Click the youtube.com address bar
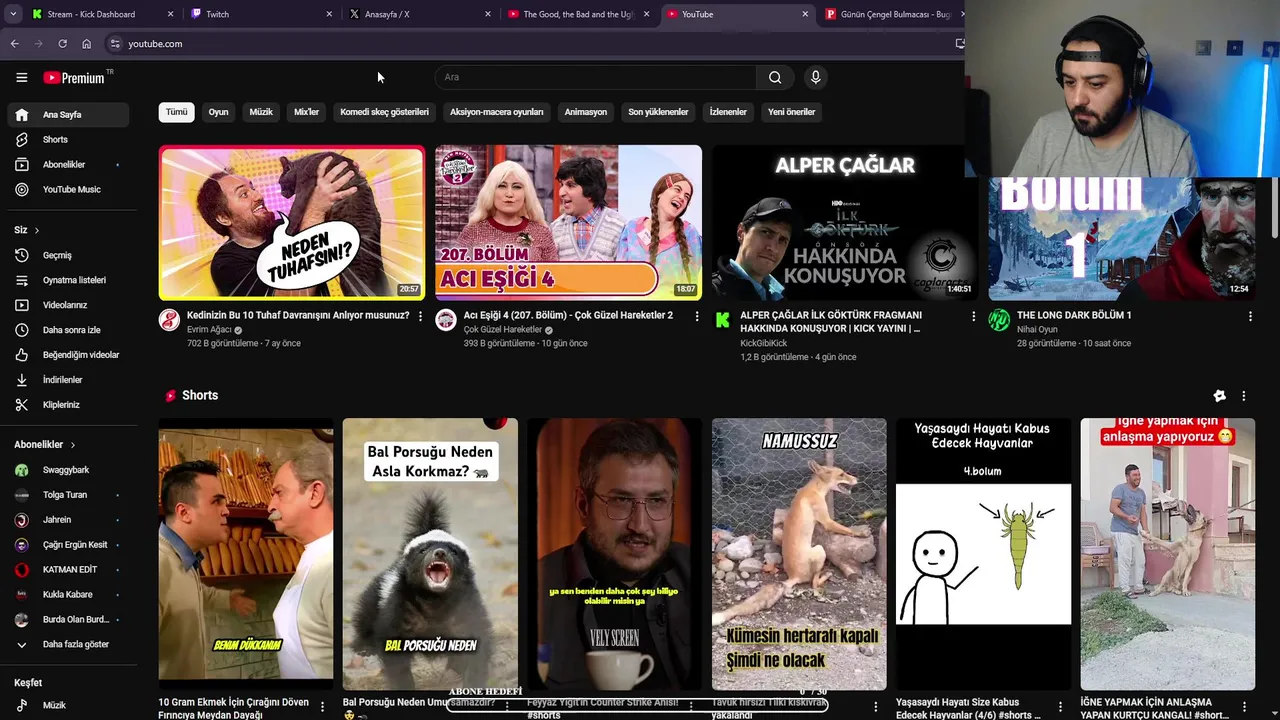This screenshot has width=1280, height=720. (530, 44)
